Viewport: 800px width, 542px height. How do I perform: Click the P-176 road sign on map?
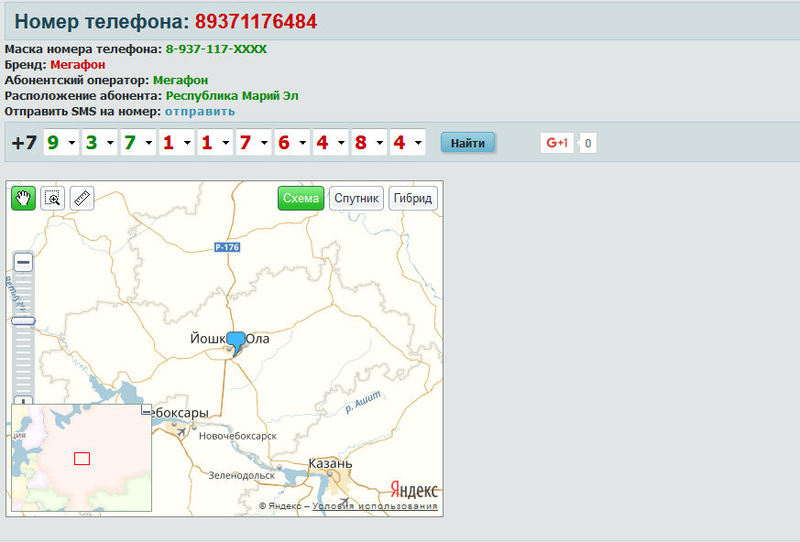pos(227,247)
